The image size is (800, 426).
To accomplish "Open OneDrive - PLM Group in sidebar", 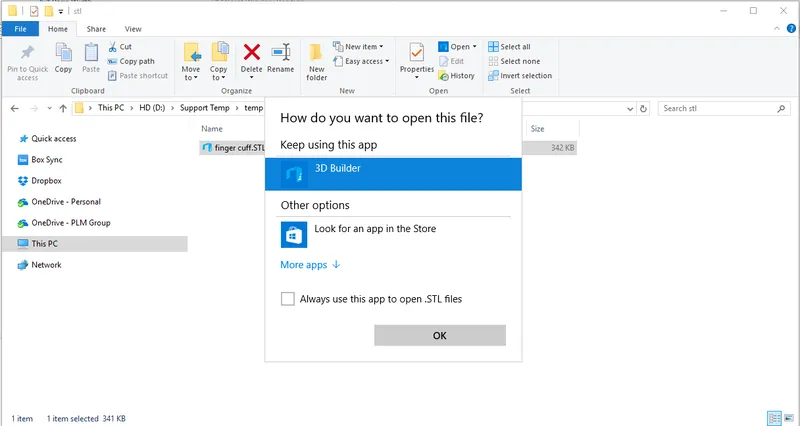I will pos(64,222).
